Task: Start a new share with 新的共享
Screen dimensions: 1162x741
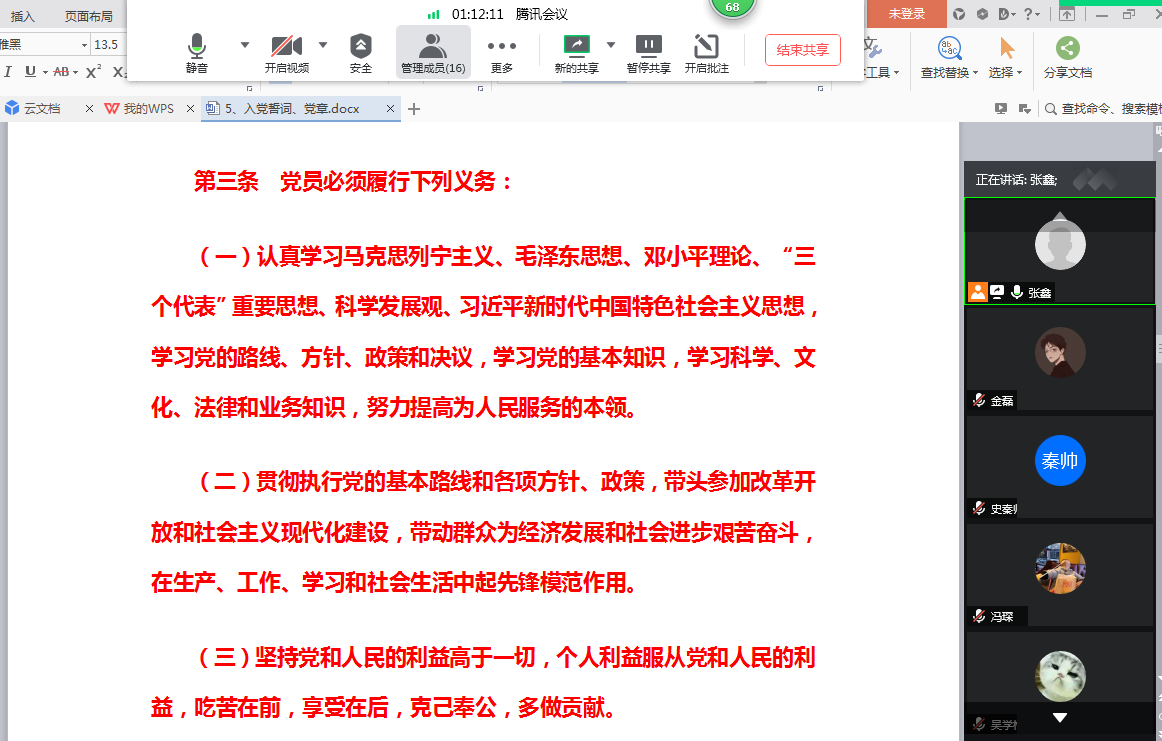Action: coord(576,53)
